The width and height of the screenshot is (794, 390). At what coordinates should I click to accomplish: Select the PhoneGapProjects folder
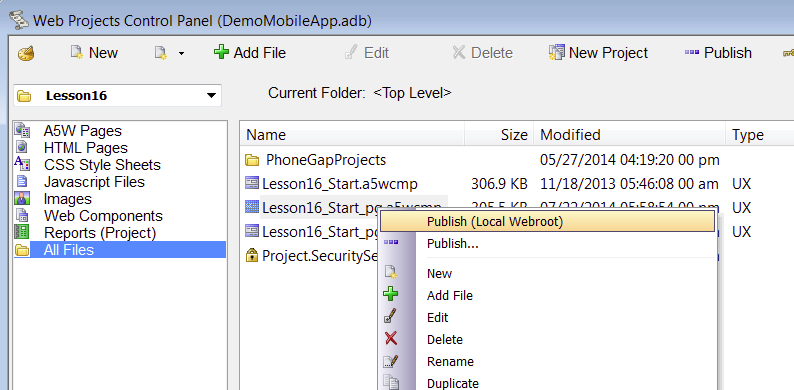(x=326, y=160)
